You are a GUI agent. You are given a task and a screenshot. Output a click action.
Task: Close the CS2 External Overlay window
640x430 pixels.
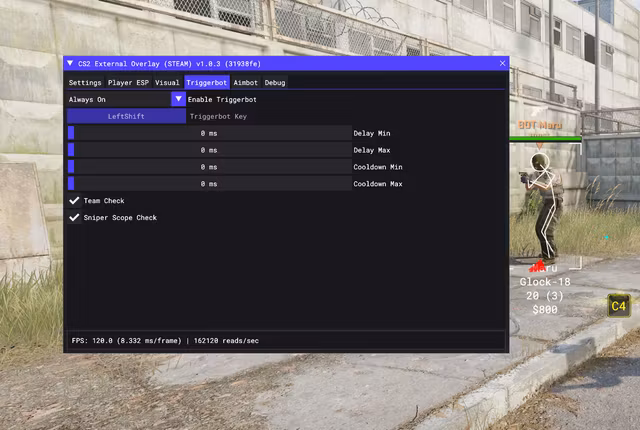click(502, 63)
